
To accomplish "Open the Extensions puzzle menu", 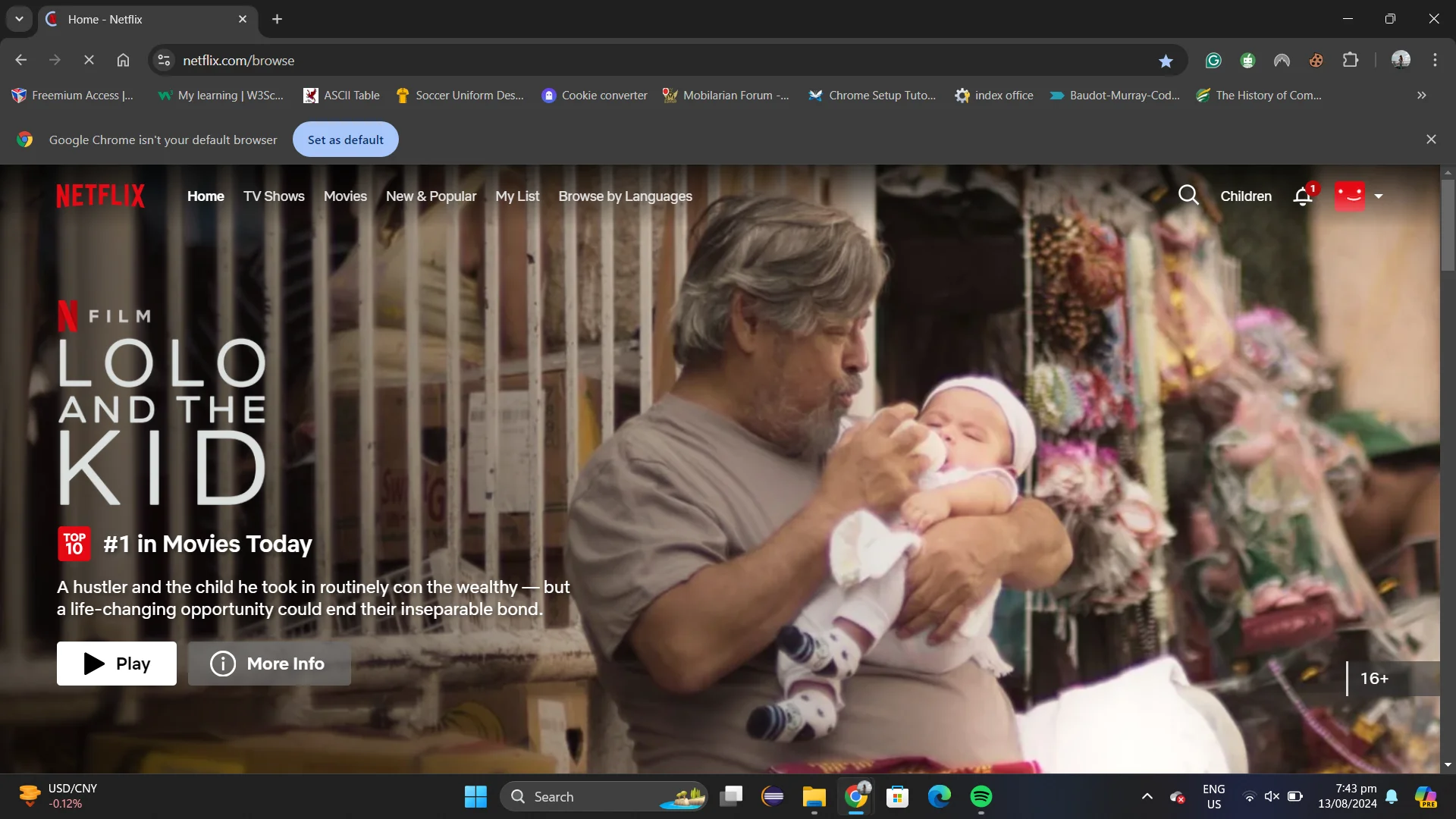I will (1351, 60).
